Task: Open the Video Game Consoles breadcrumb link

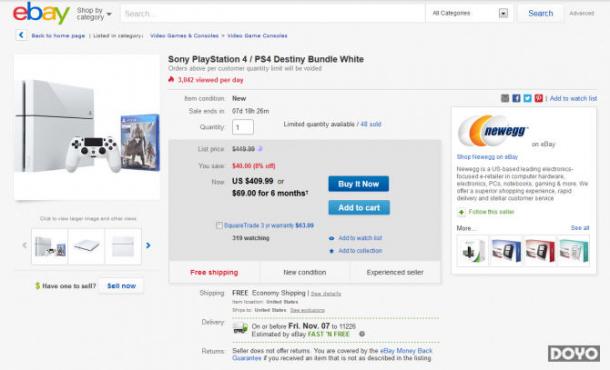Action: click(258, 36)
